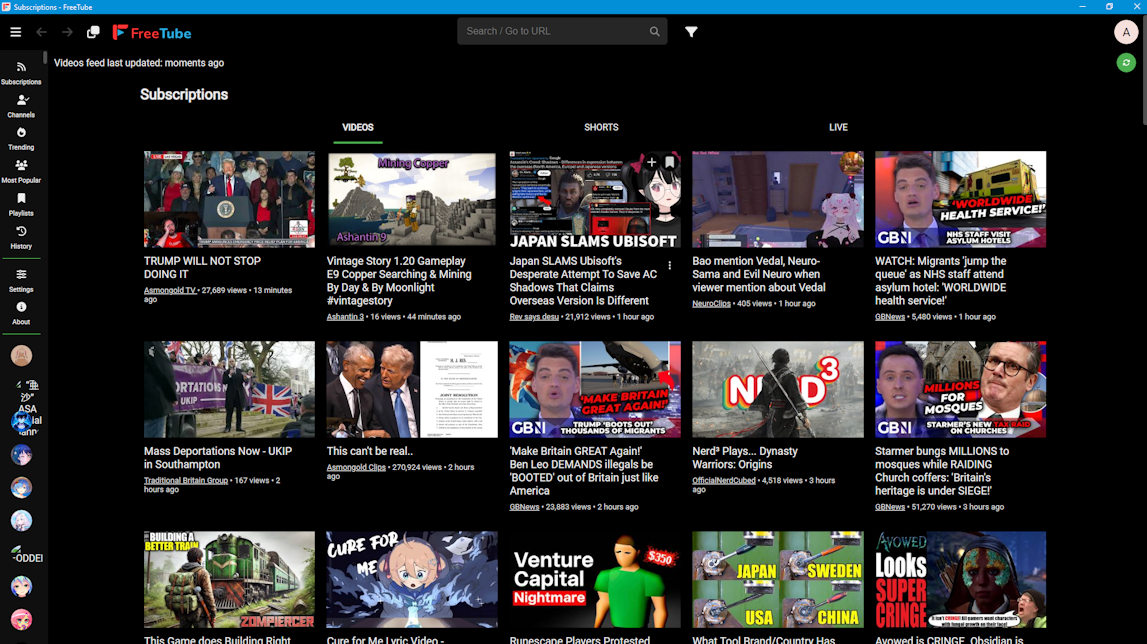Open the Rev says desu channel link
Screen dimensions: 1147x644
click(x=534, y=317)
